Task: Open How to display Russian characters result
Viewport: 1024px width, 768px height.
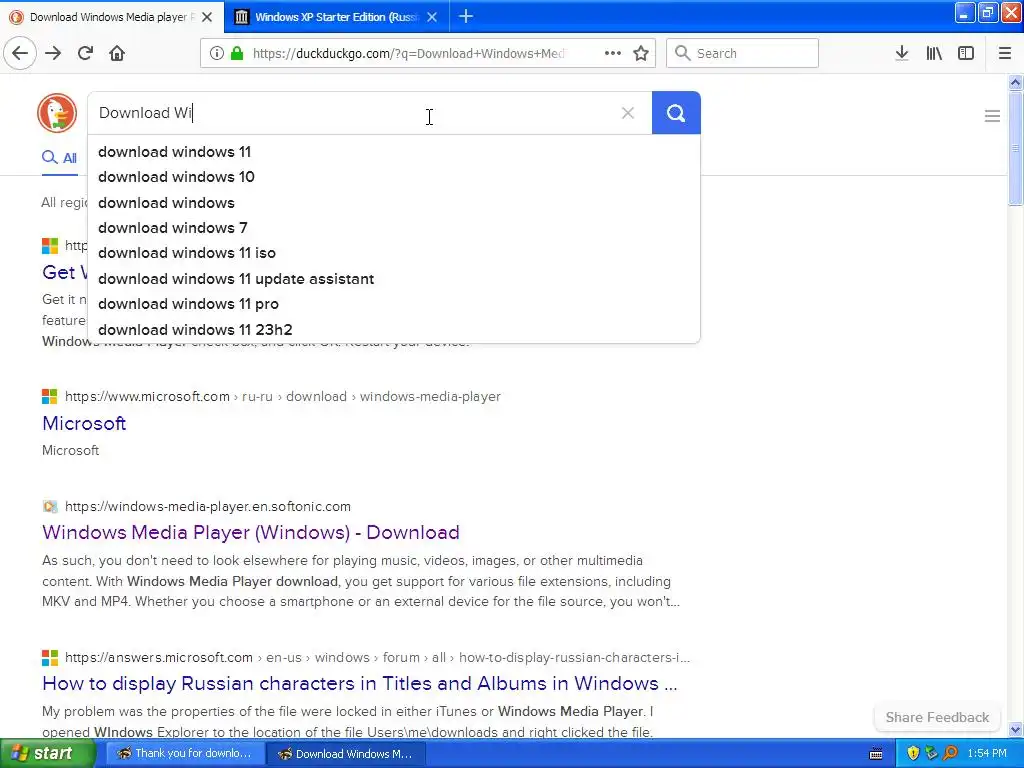Action: tap(360, 683)
